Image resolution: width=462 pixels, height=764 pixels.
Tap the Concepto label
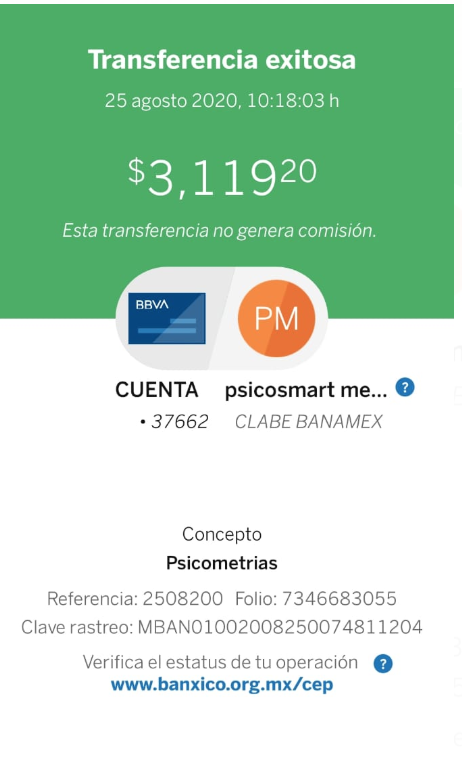pyautogui.click(x=222, y=535)
